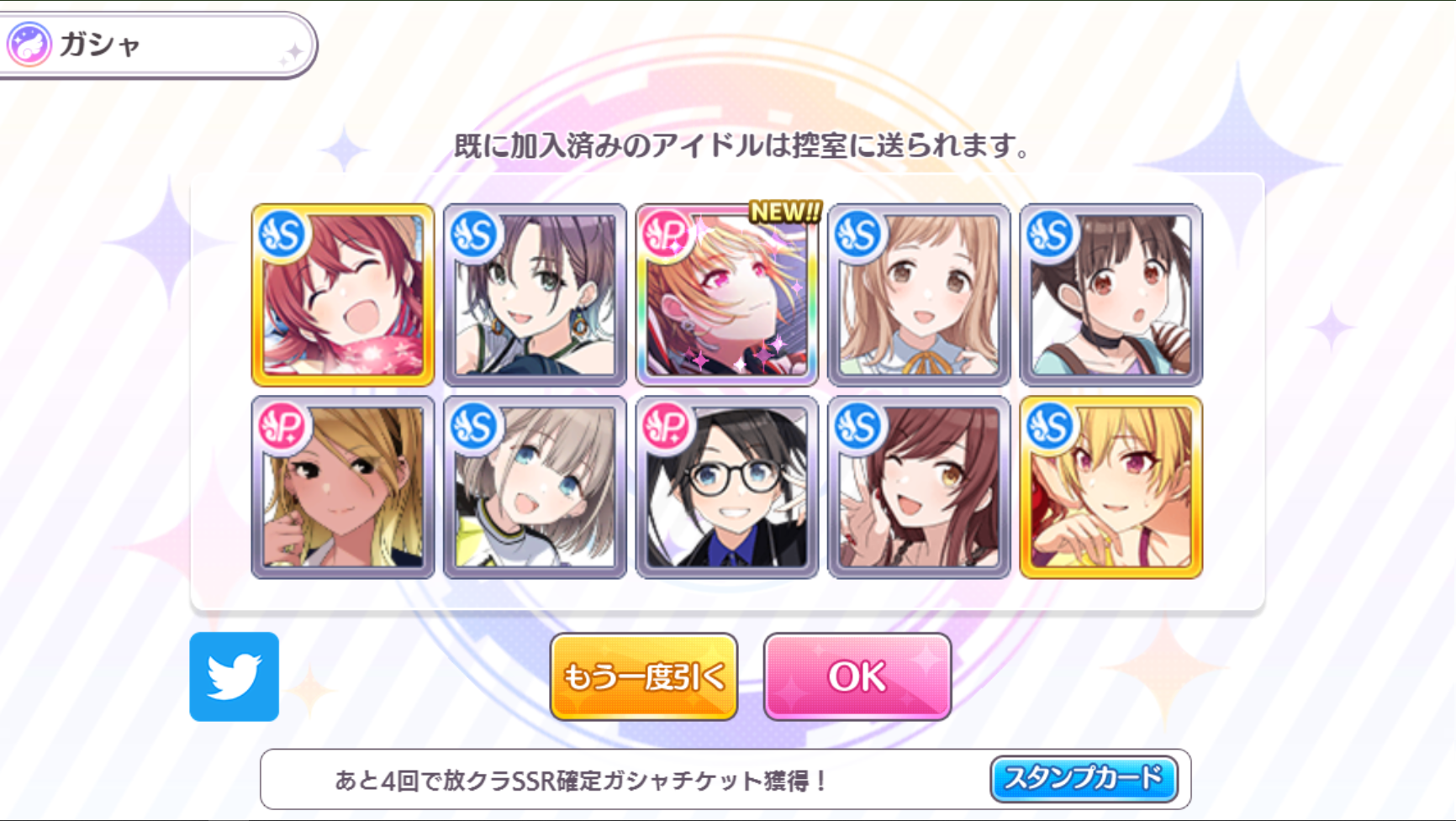Viewport: 1456px width, 821px height.
Task: Click the P badge on tanned blonde idol card
Action: [282, 427]
